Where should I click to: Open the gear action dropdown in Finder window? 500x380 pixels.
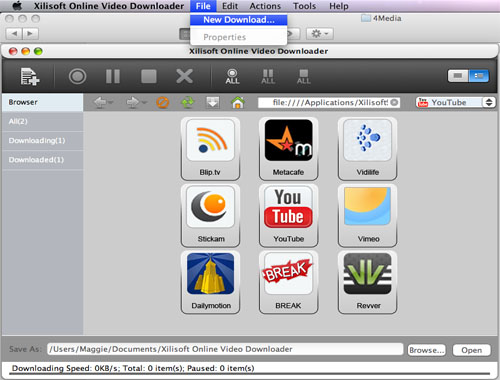pyautogui.click(x=319, y=34)
